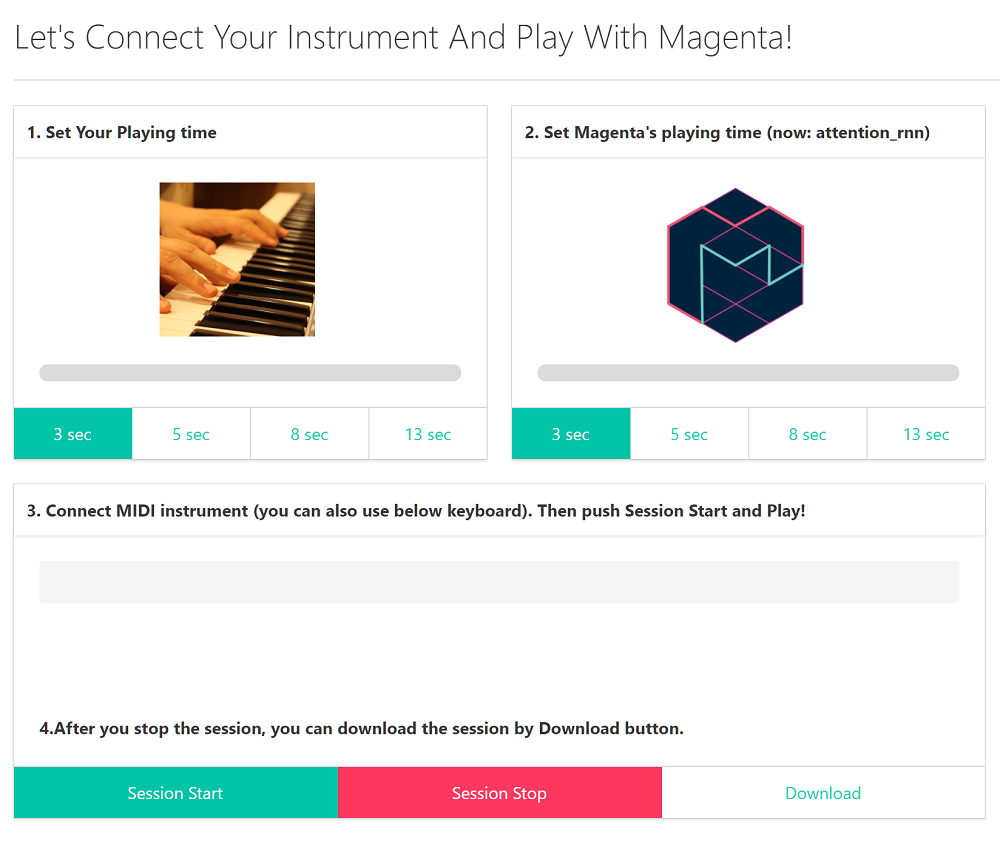
Task: Click the gray MIDI instrument field
Action: (x=499, y=582)
